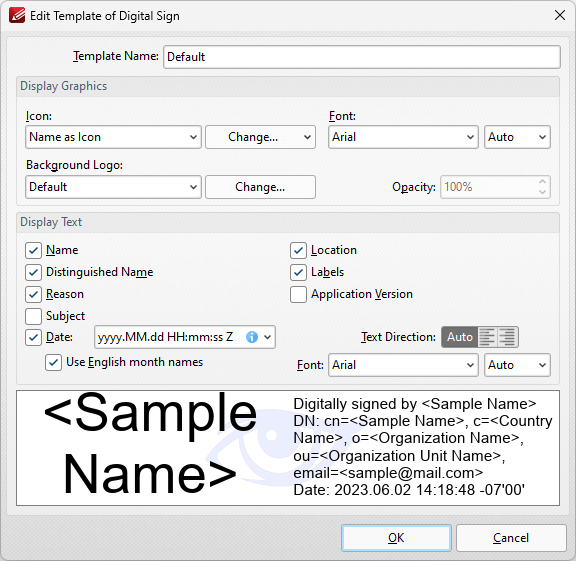Enable the Subject checkbox
This screenshot has height=561, width=576.
[x=33, y=316]
